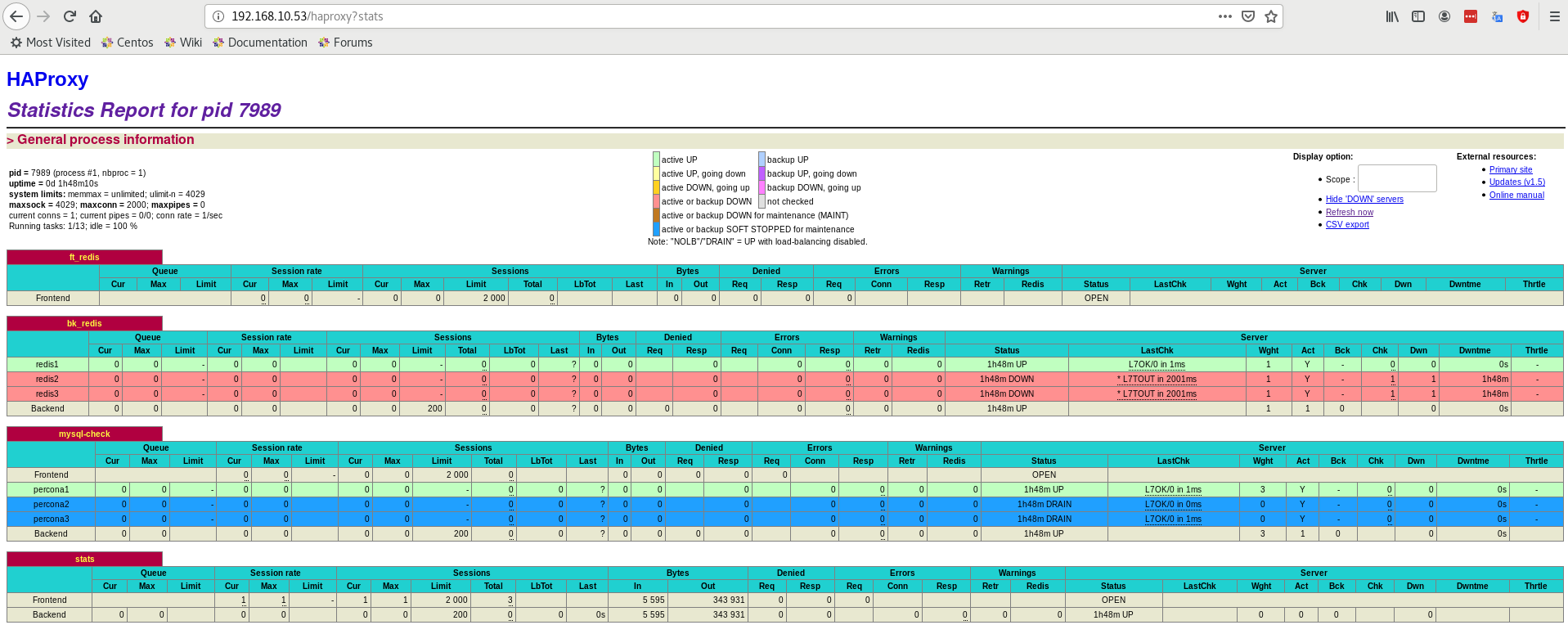The width and height of the screenshot is (1568, 634).
Task: Click the translate extension icon
Action: click(1497, 16)
